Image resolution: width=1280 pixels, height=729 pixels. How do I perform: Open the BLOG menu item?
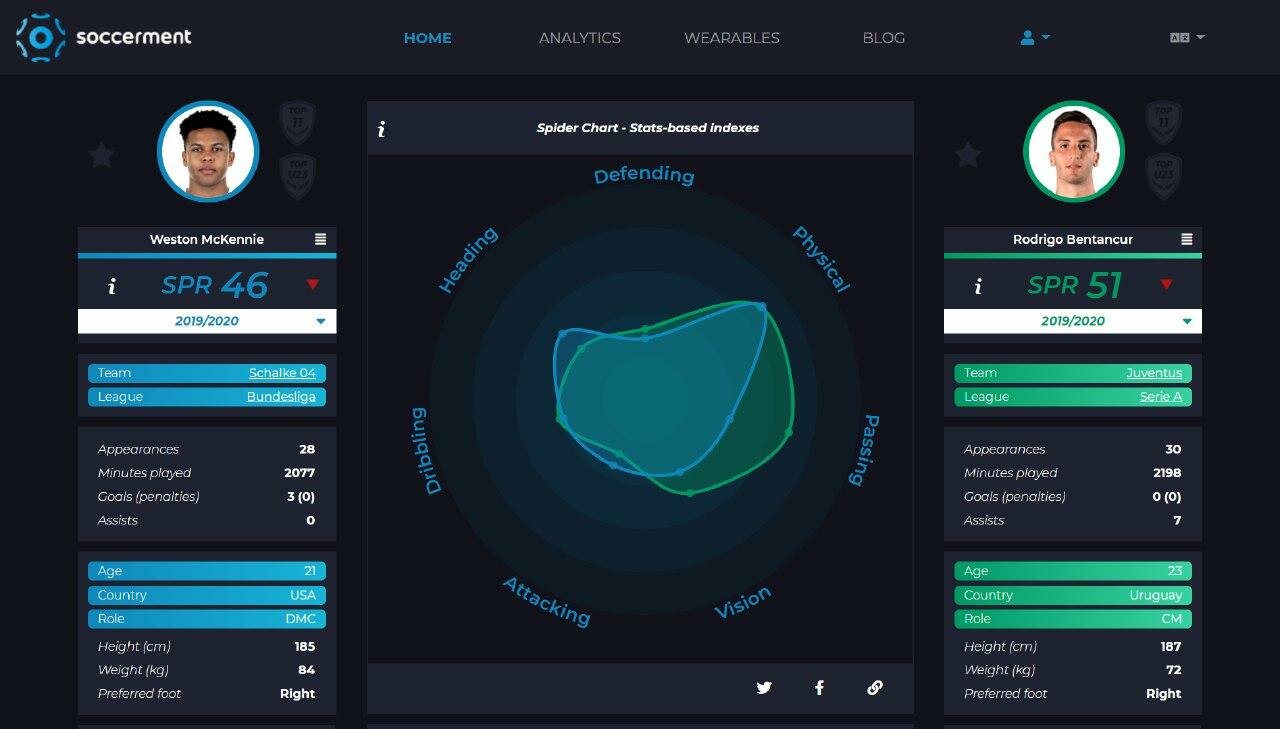[x=884, y=38]
